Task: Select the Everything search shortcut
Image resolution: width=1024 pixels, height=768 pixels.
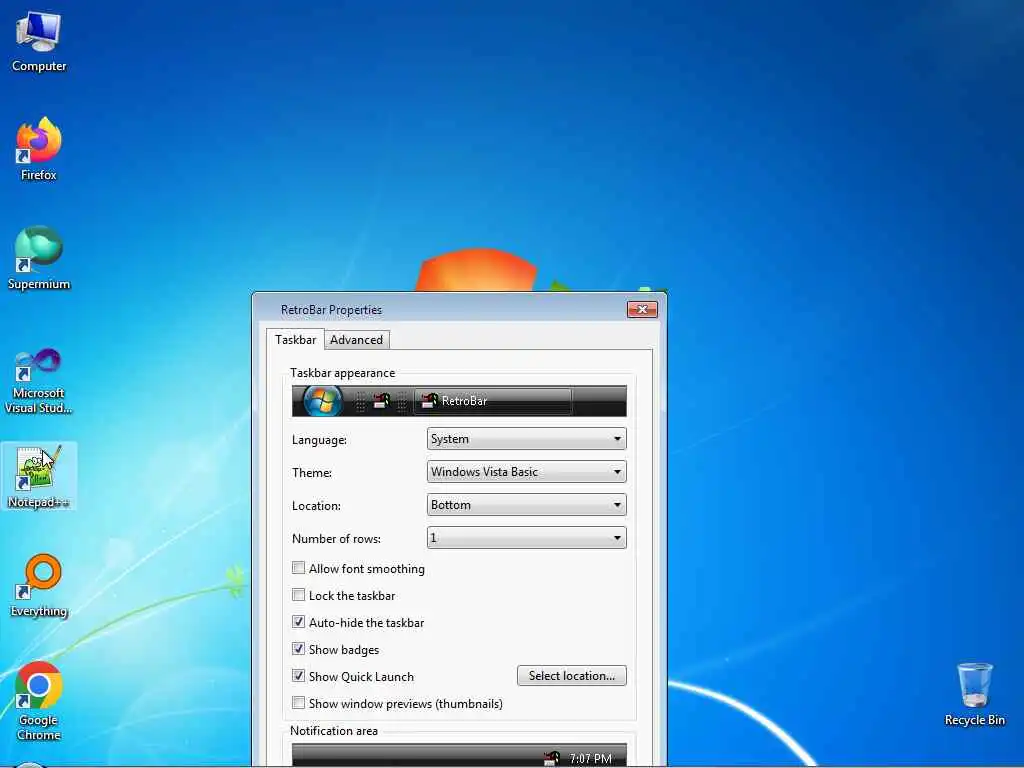Action: pyautogui.click(x=39, y=586)
